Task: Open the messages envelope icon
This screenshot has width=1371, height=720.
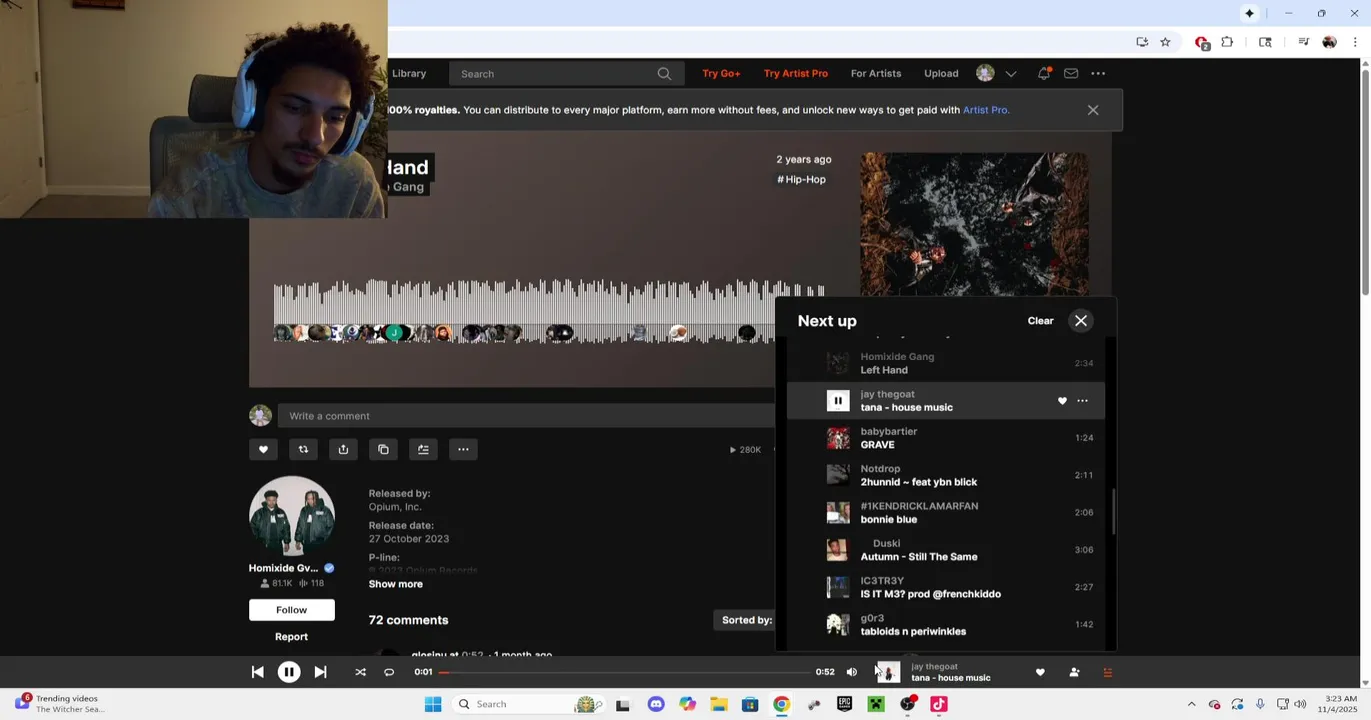Action: (1071, 73)
